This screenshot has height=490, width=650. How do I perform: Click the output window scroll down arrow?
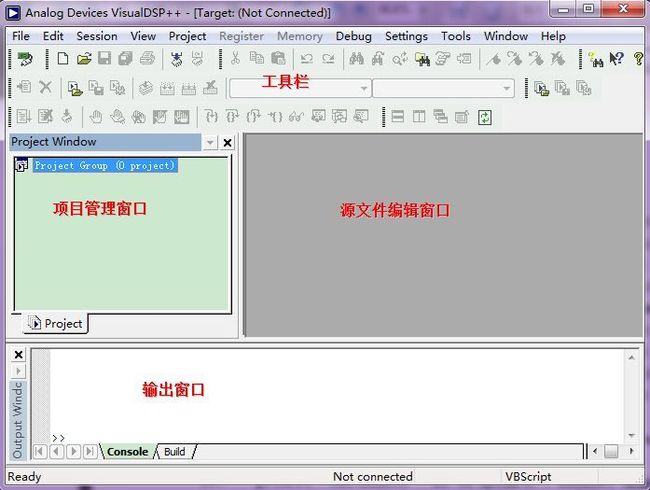631,435
